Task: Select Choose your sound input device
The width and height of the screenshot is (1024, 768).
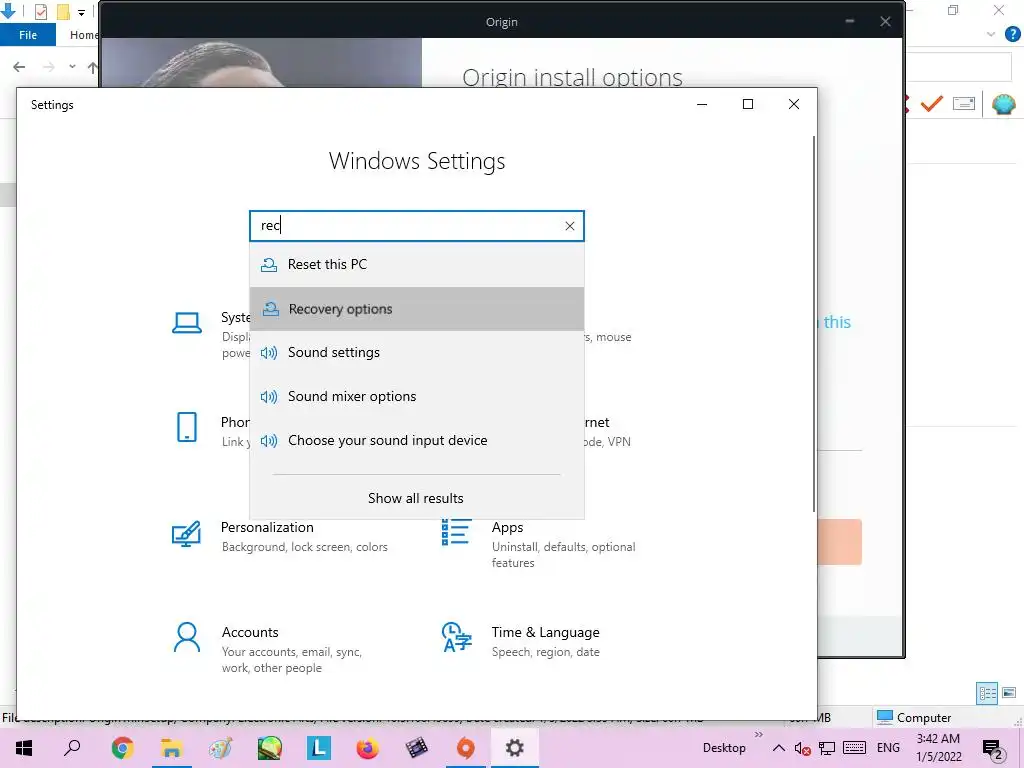Action: pos(417,440)
